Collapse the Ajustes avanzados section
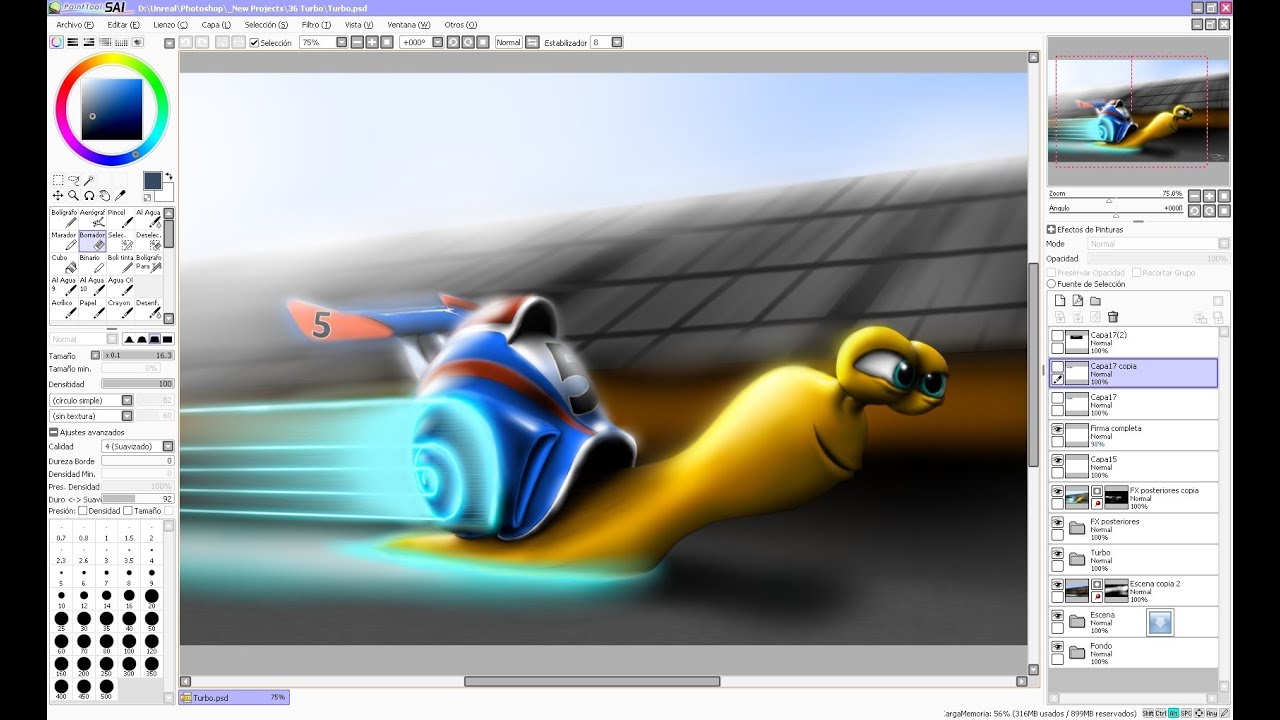This screenshot has height=720, width=1280. pyautogui.click(x=53, y=432)
